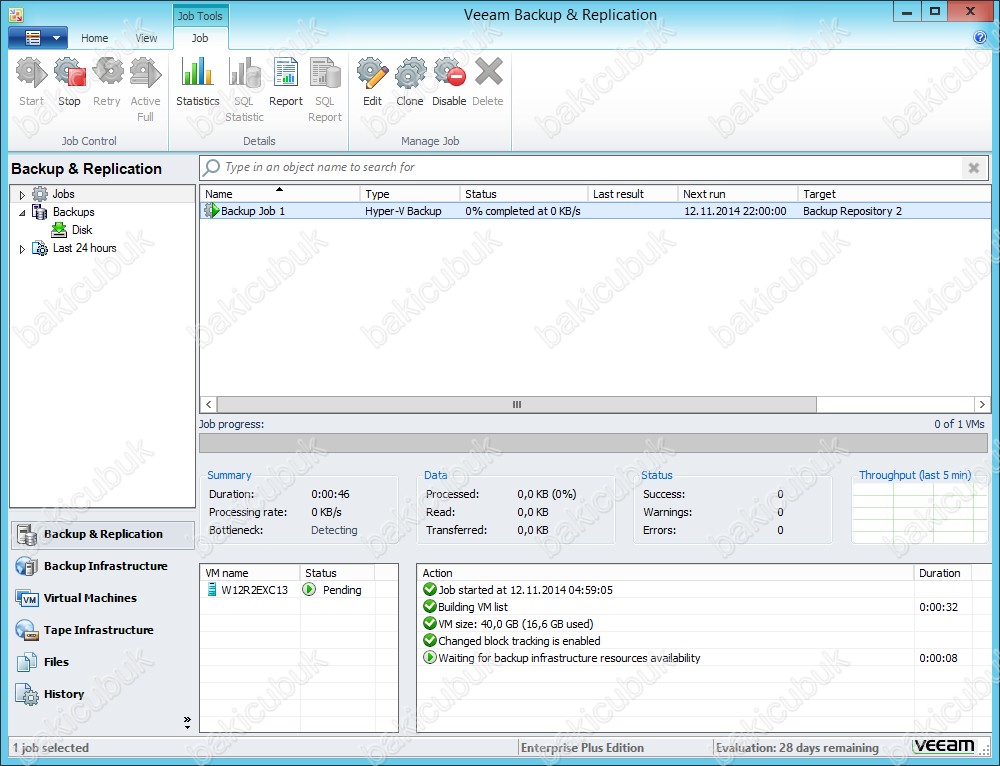Open the help icon
1000x766 pixels.
tap(980, 37)
